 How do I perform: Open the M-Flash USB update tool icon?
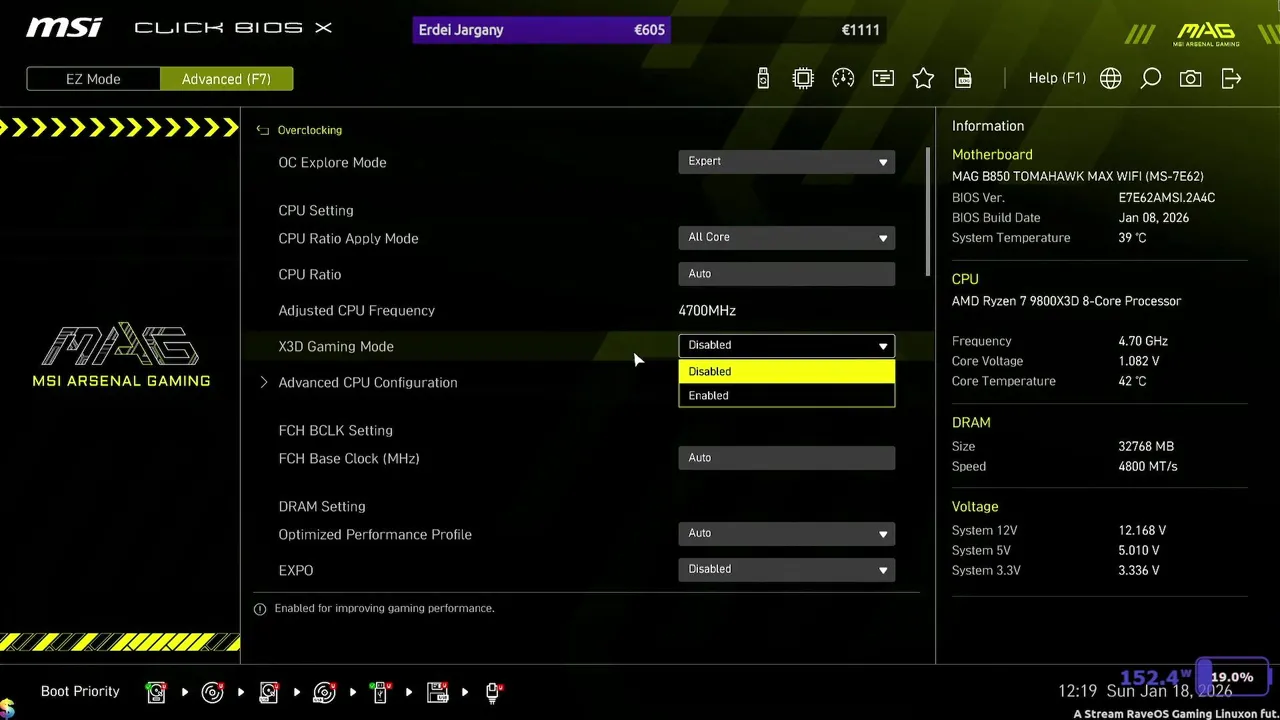[763, 78]
